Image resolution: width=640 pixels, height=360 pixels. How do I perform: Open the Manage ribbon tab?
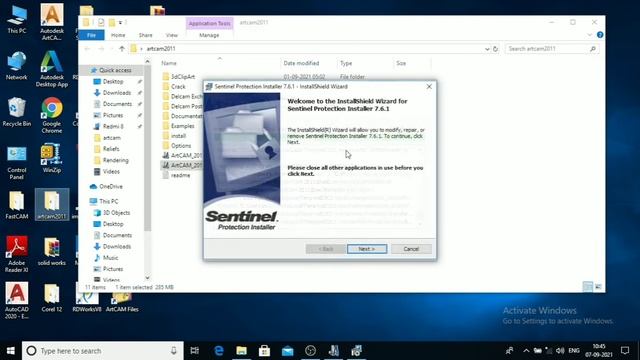click(209, 35)
